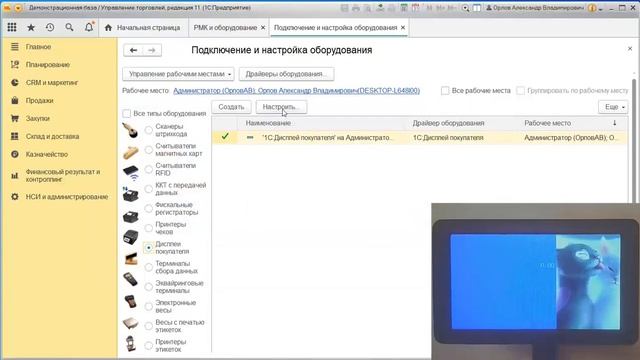Toggle Все типы оборудования checkbox
Image resolution: width=640 pixels, height=360 pixels.
127,113
